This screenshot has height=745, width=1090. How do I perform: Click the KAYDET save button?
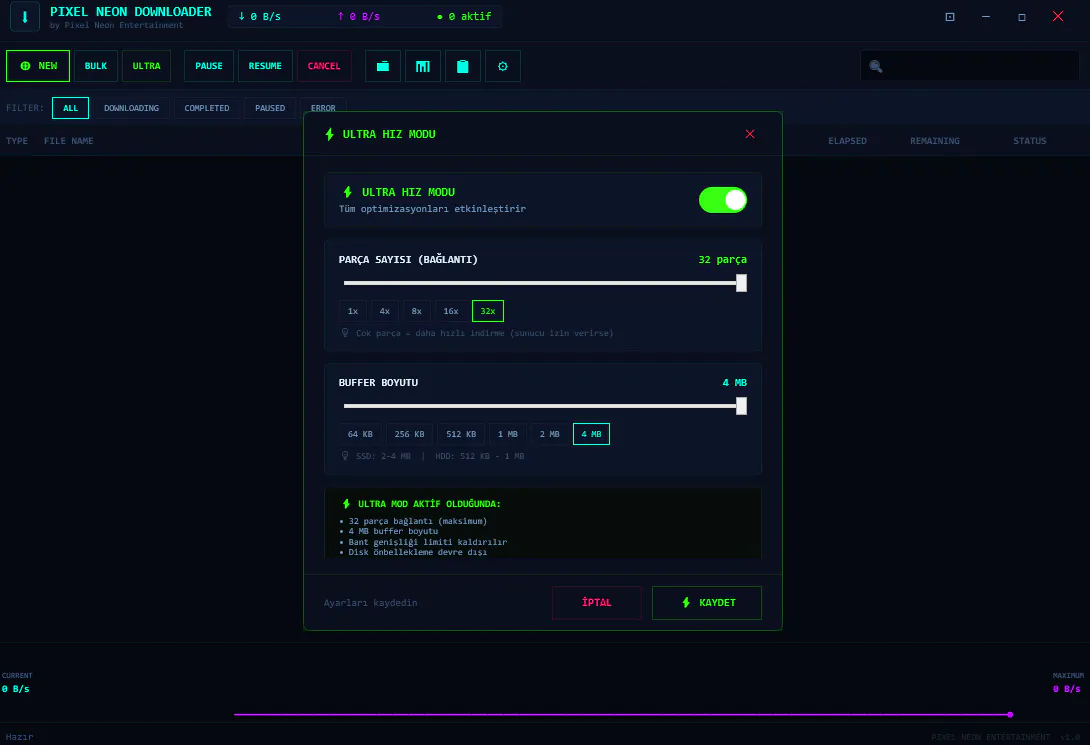(x=707, y=603)
